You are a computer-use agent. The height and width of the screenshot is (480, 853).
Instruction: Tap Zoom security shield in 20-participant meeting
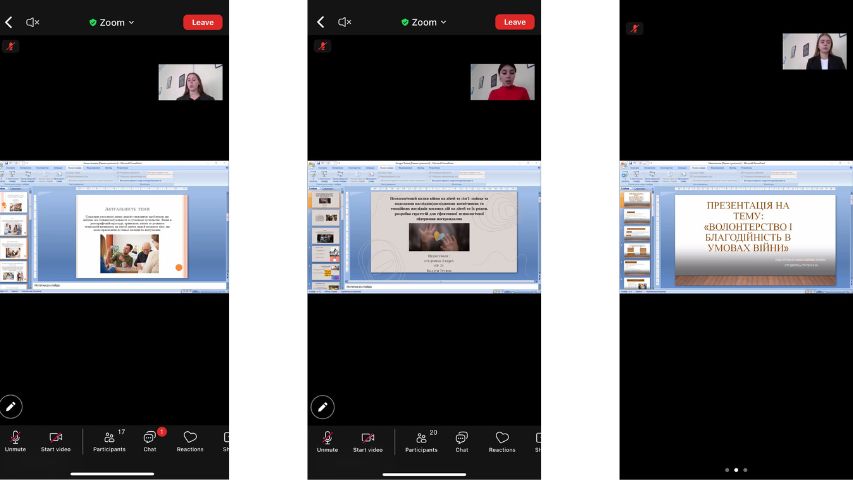point(405,22)
